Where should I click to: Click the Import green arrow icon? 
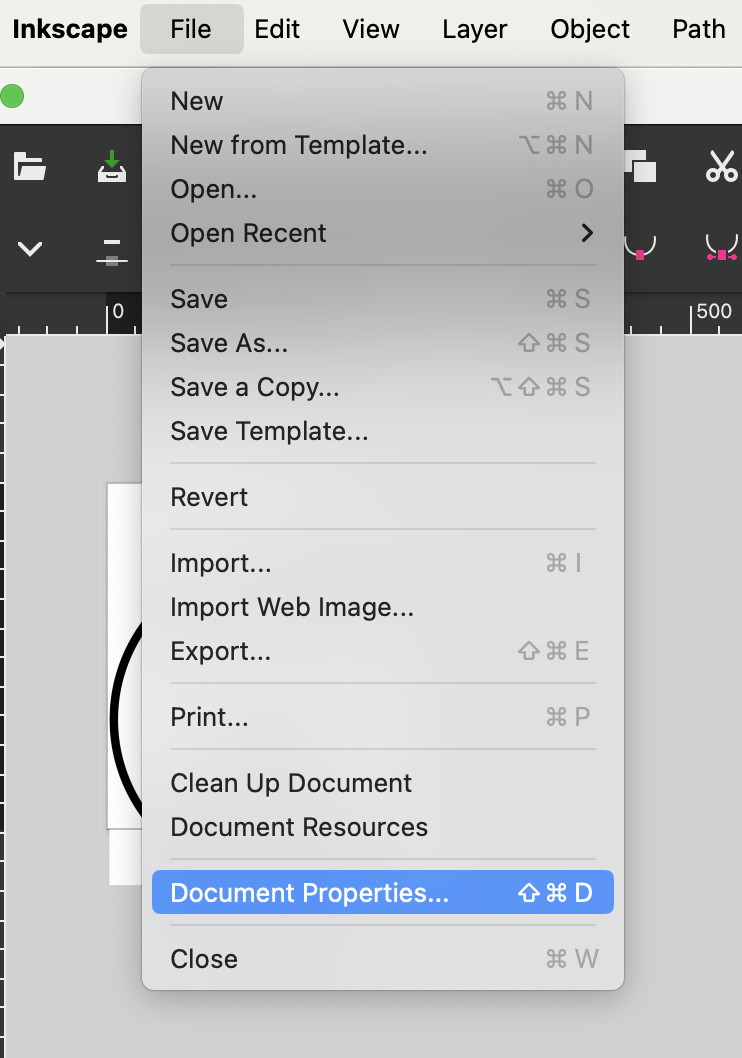112,166
